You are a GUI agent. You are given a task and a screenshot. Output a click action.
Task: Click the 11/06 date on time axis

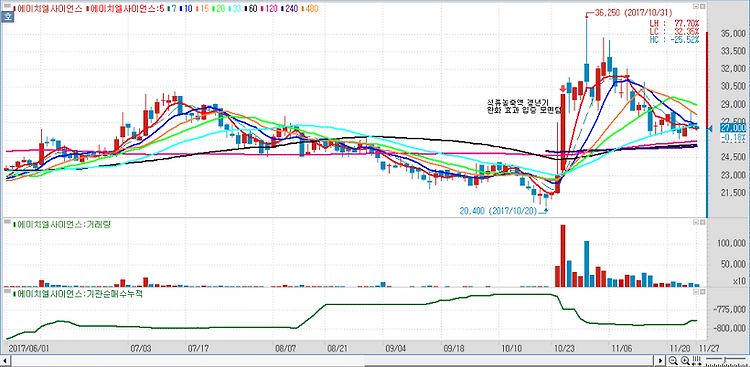tap(622, 347)
